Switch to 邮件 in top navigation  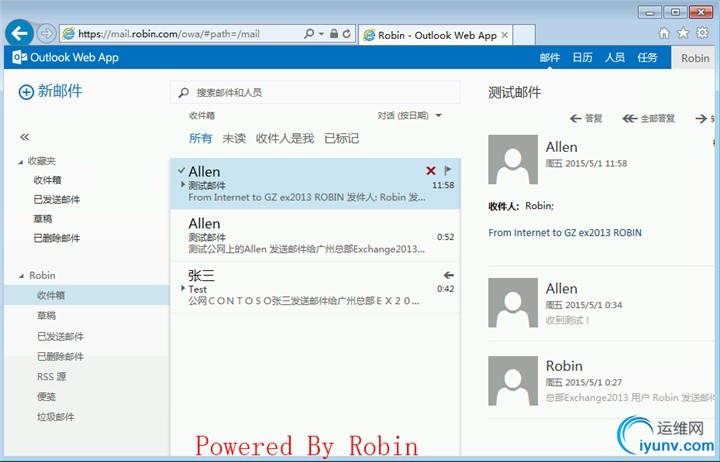point(550,57)
